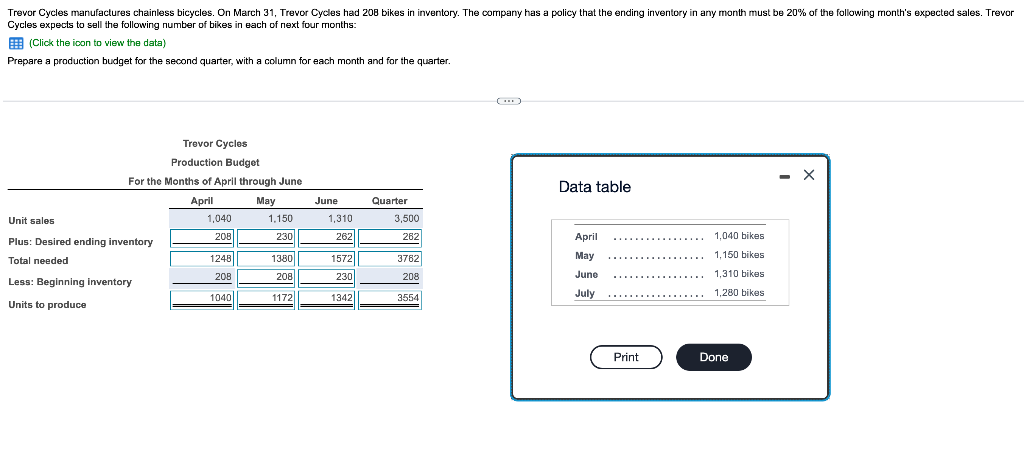Image resolution: width=1024 pixels, height=473 pixels.
Task: Click the Quarter column header
Action: (x=389, y=201)
